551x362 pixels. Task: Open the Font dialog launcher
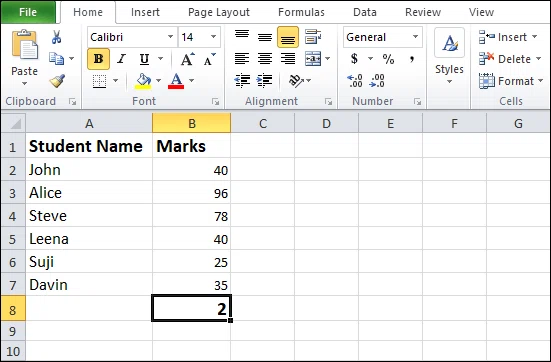click(x=215, y=102)
